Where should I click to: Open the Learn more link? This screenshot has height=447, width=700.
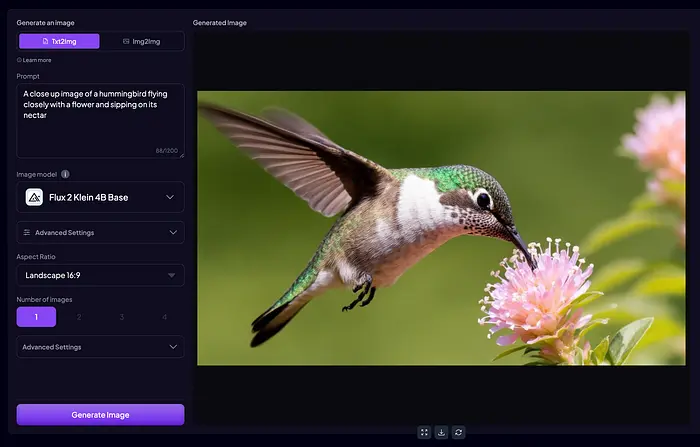[35, 60]
